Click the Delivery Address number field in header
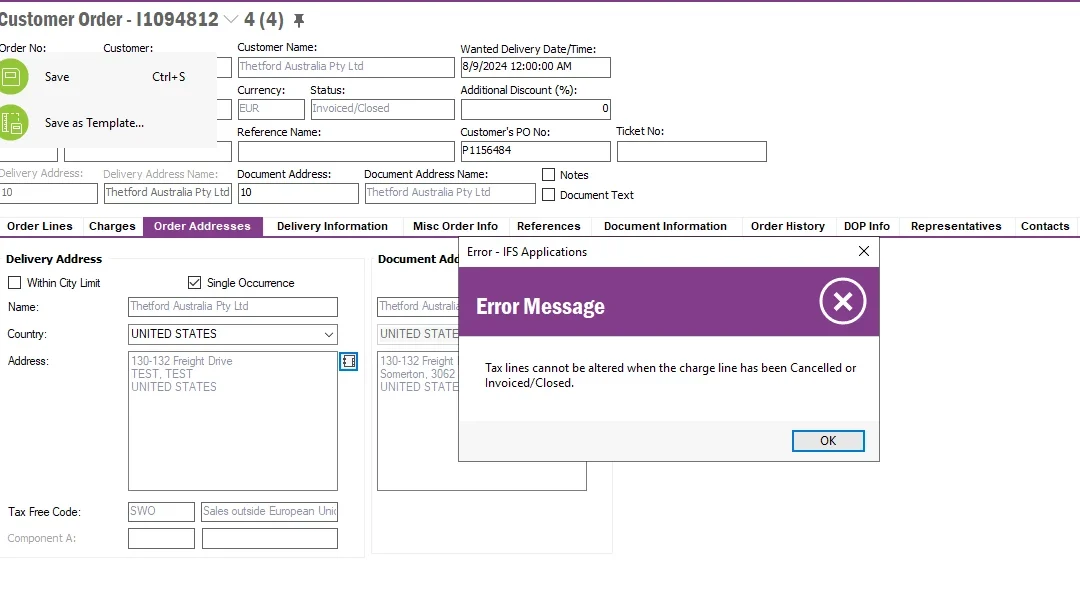This screenshot has width=1080, height=603. pos(48,193)
